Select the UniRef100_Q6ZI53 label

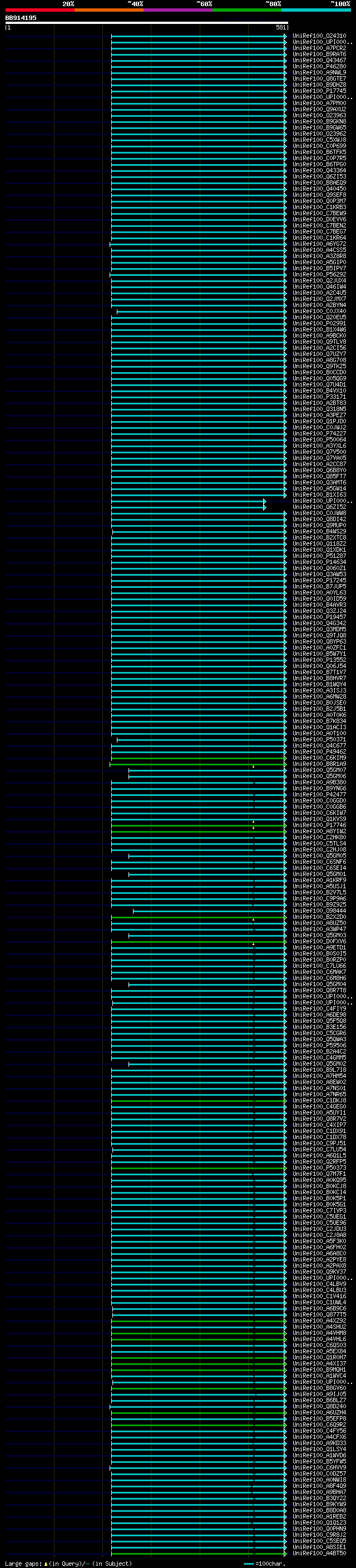pos(319,176)
